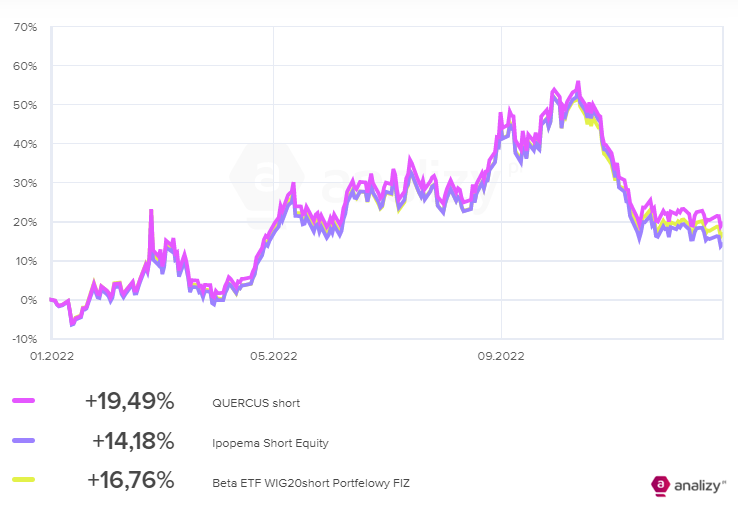This screenshot has height=508, width=738.
Task: Click the 70% y-axis label
Action: coord(25,27)
